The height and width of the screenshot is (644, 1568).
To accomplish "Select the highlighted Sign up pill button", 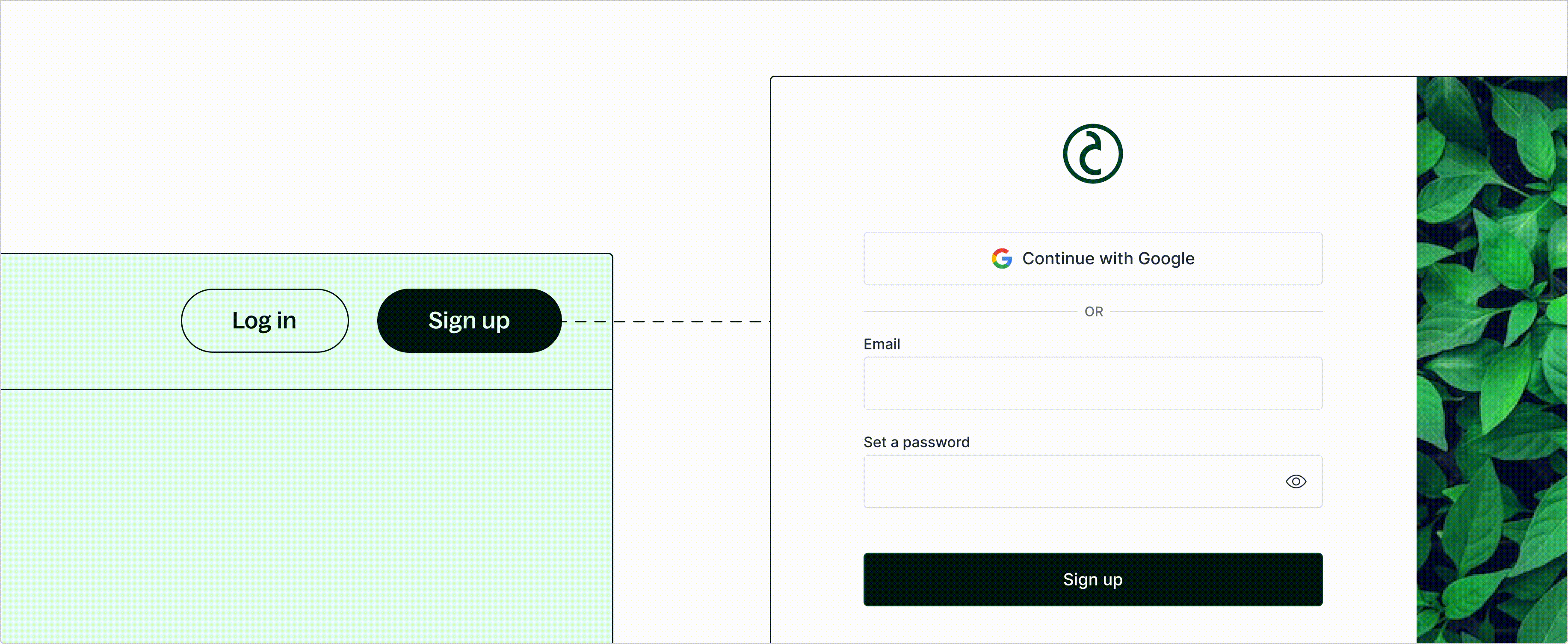I will 469,320.
